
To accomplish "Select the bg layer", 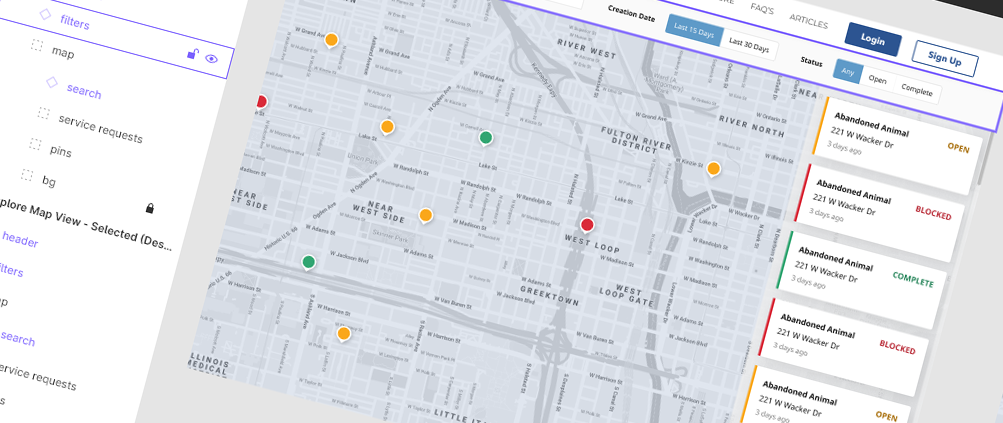I will point(49,180).
